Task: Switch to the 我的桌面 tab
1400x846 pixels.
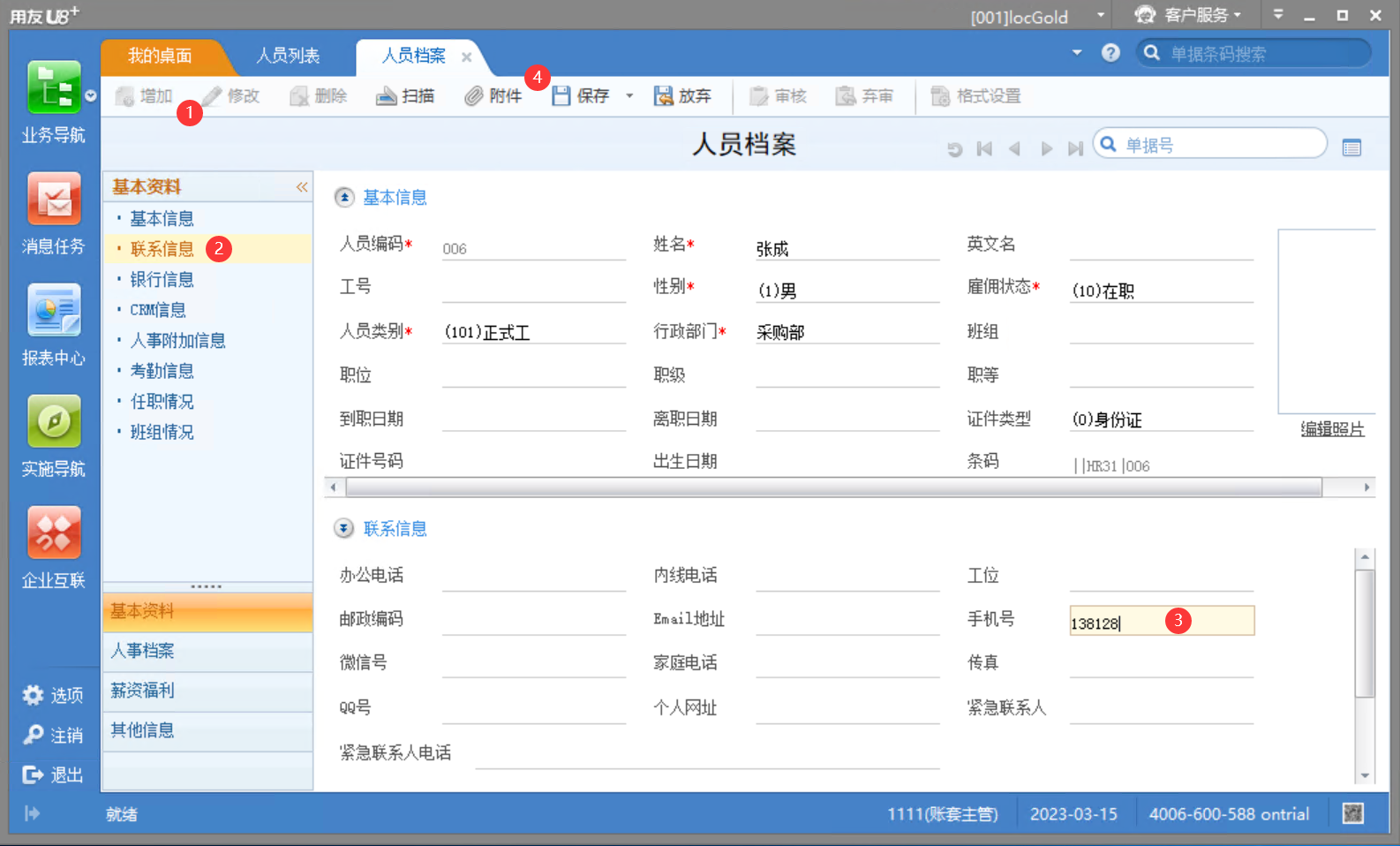Action: (x=160, y=56)
